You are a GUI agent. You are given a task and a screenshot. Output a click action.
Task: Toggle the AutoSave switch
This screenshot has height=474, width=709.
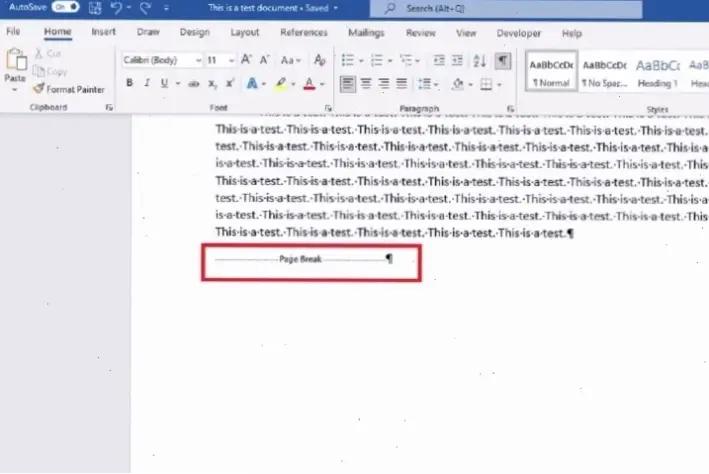[65, 7]
